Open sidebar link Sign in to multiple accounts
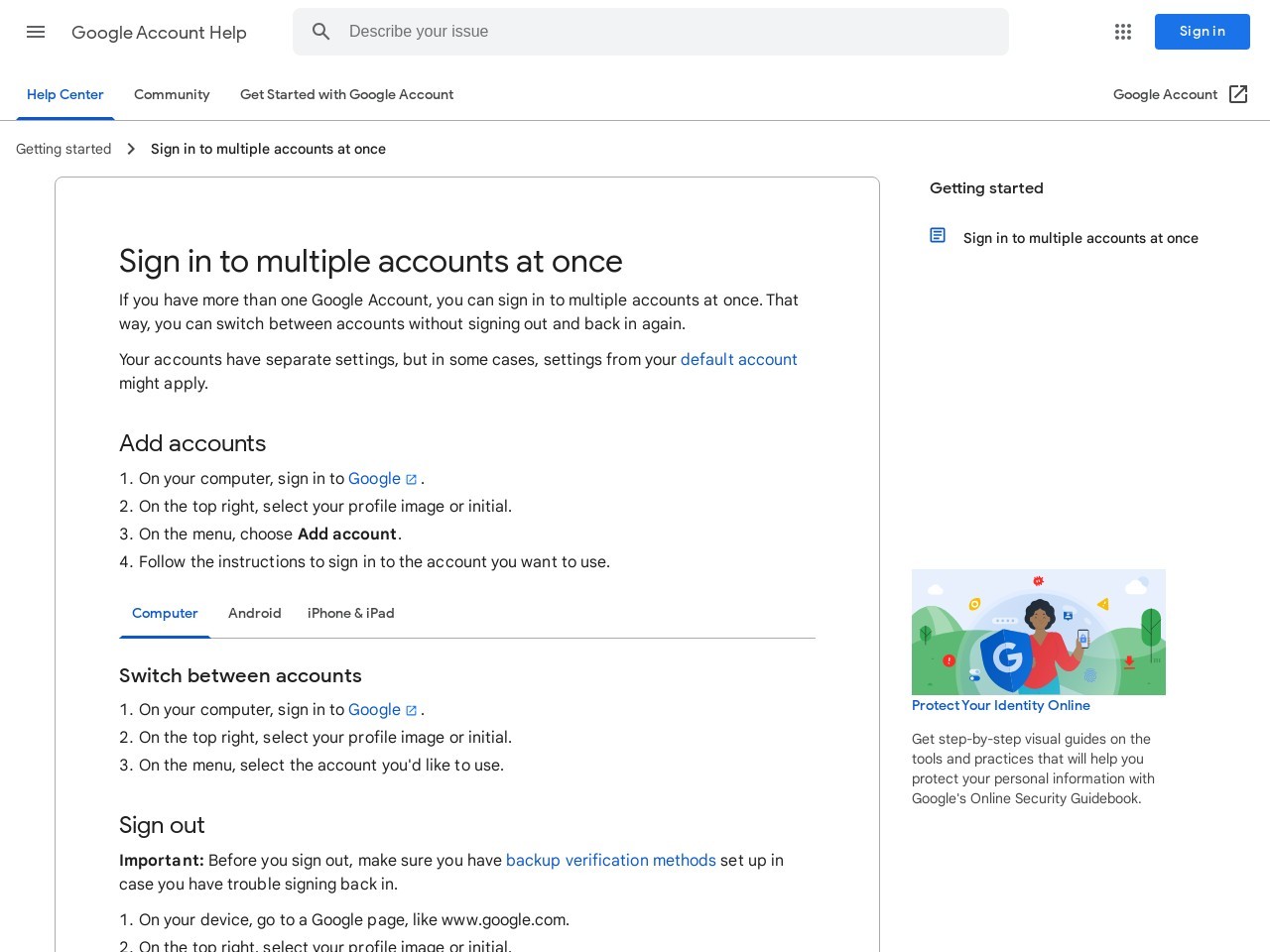Image resolution: width=1270 pixels, height=952 pixels. click(1080, 238)
